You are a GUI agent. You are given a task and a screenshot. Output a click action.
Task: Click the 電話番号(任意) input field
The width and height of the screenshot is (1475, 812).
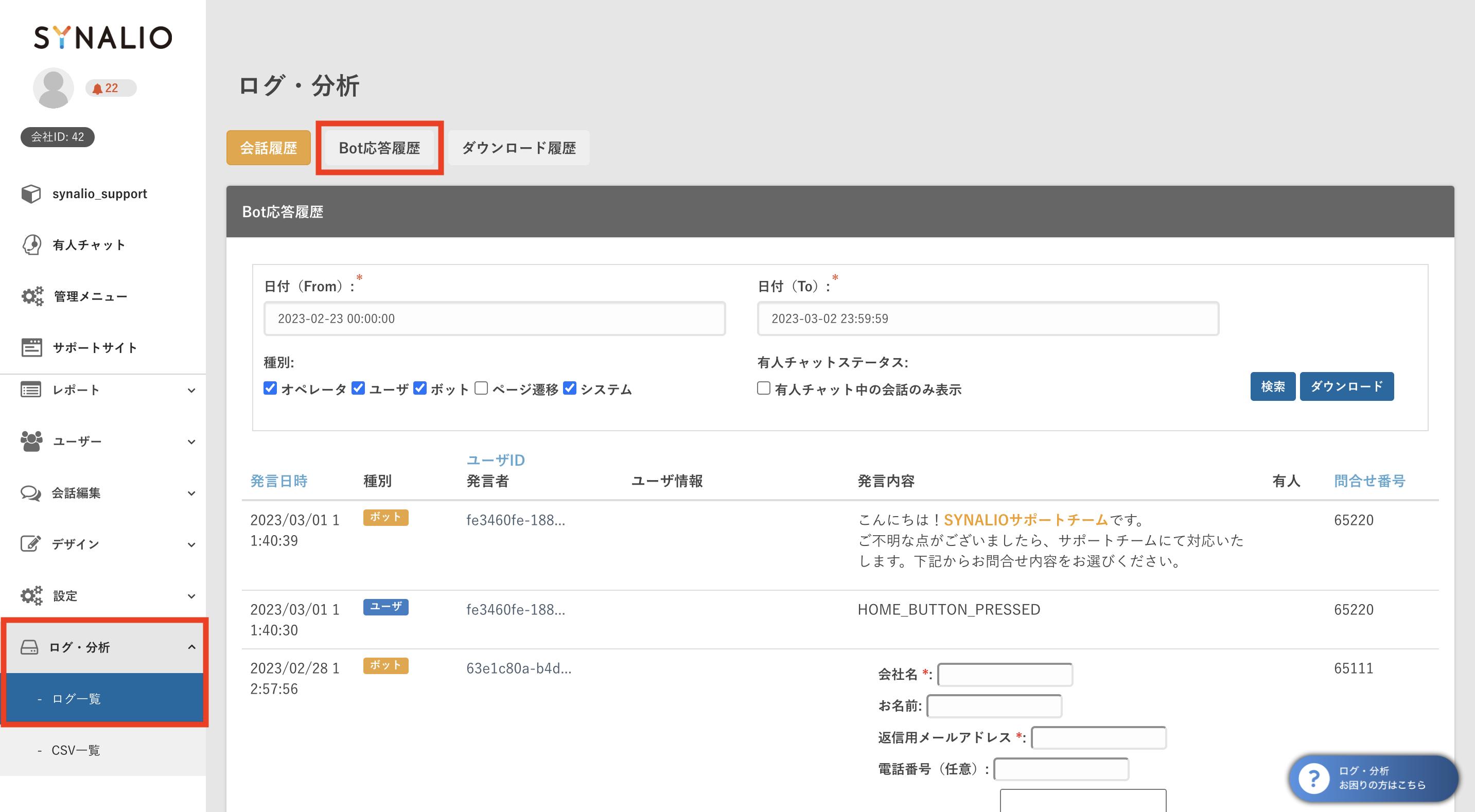click(1061, 769)
